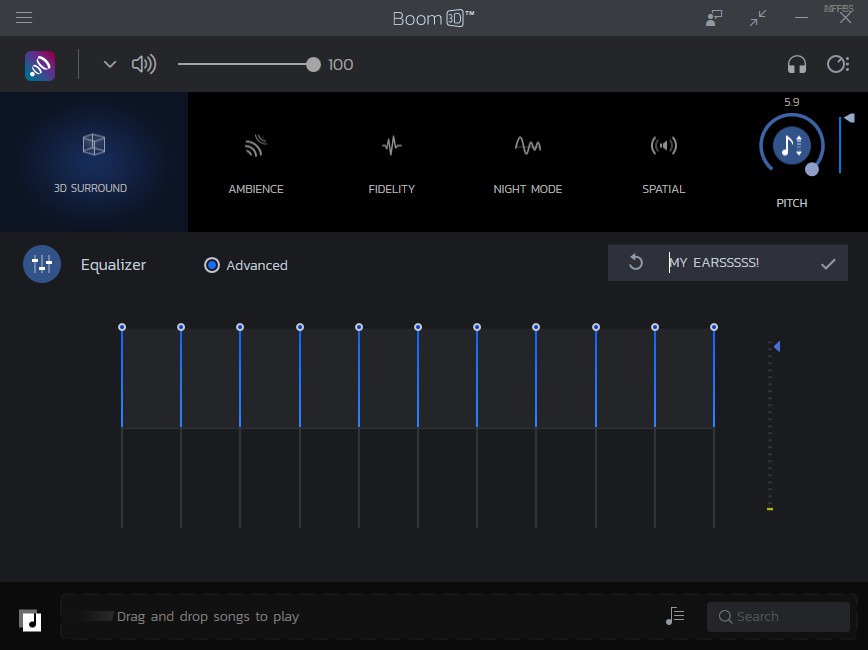Confirm the preset name with checkmark
This screenshot has width=868, height=650.
tap(828, 264)
